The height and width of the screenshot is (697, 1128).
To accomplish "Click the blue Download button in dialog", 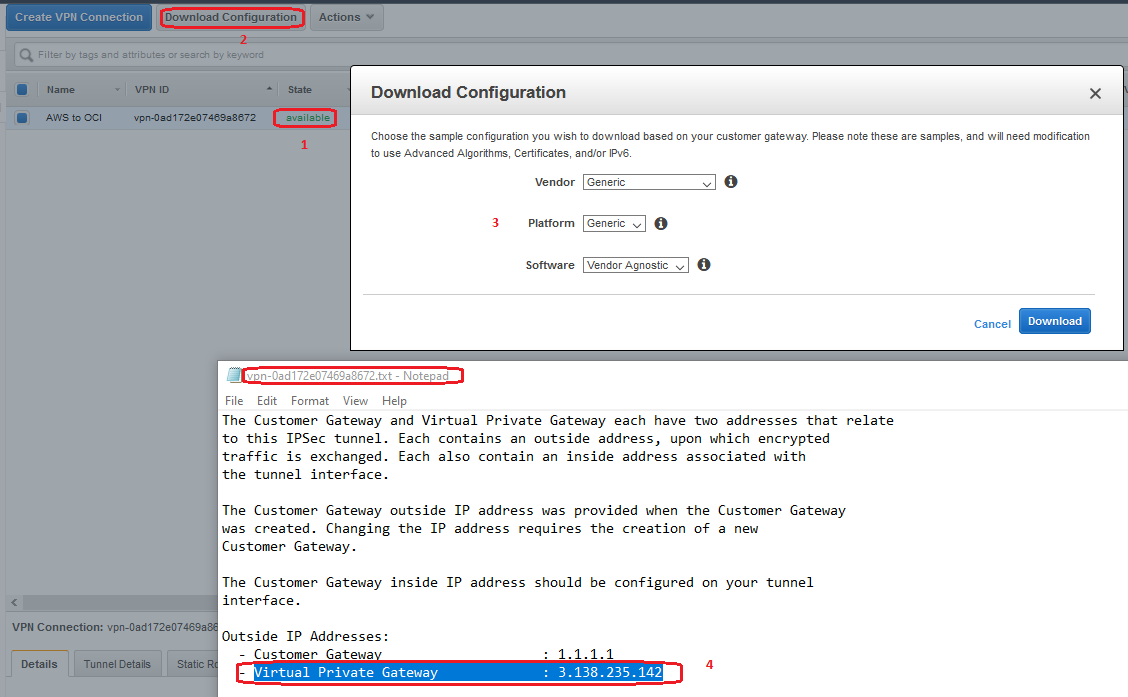I will click(x=1055, y=322).
